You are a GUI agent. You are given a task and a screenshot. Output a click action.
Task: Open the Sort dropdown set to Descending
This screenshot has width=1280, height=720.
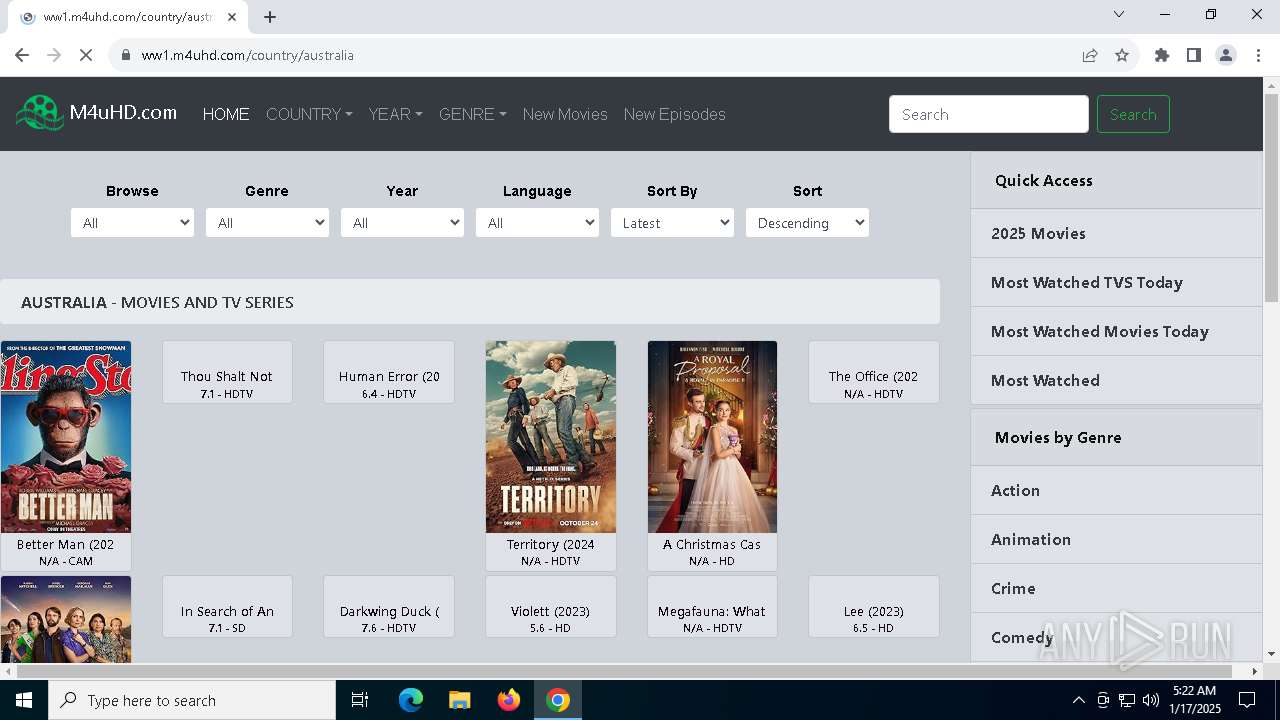coord(807,223)
